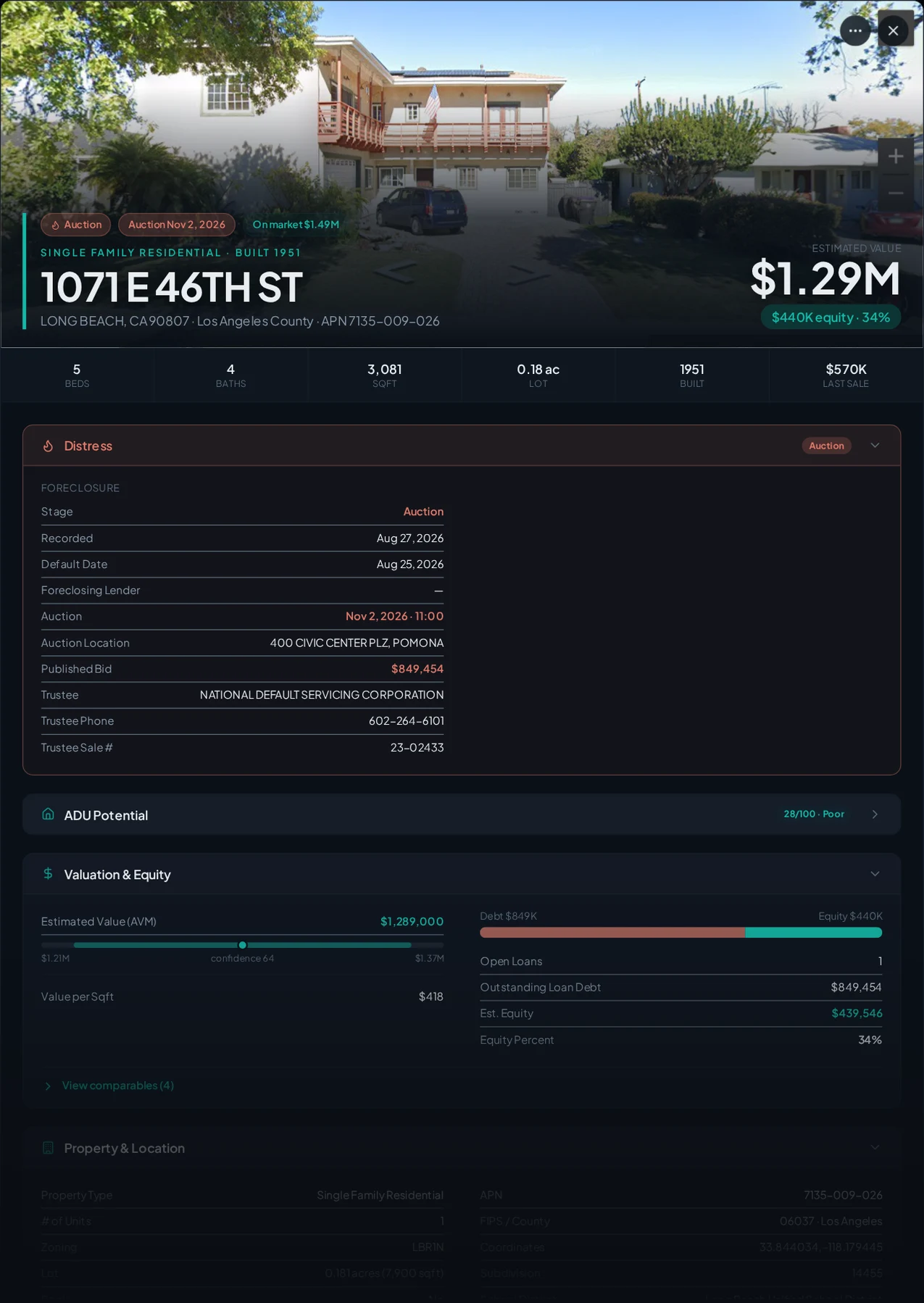Collapse the Distress section chevron
This screenshot has height=1303, width=924.
pyautogui.click(x=875, y=446)
